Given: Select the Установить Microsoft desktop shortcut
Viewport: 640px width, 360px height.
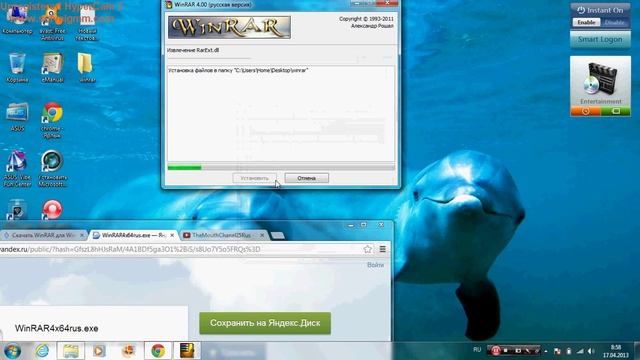Looking at the screenshot, I should click(x=52, y=169).
